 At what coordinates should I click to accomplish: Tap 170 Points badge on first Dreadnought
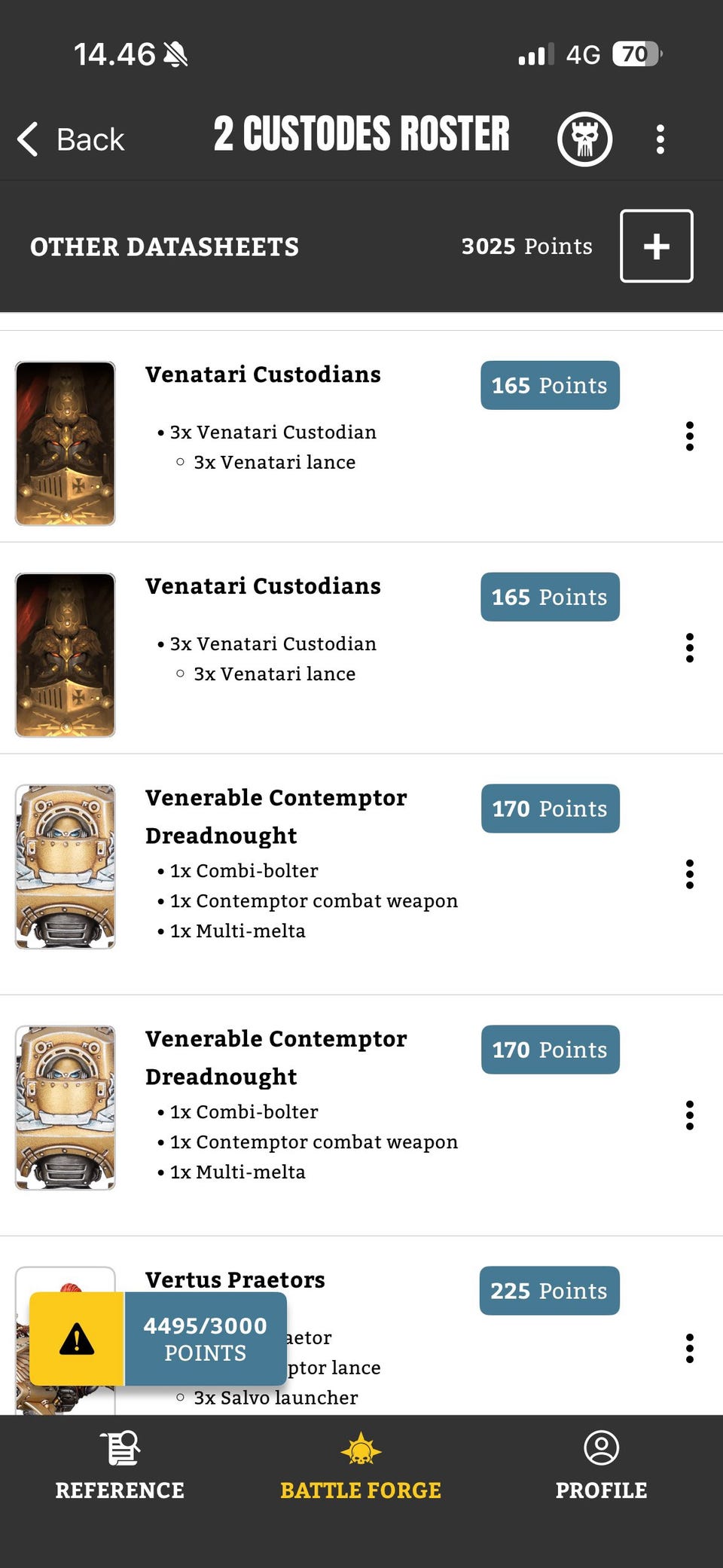(x=550, y=808)
